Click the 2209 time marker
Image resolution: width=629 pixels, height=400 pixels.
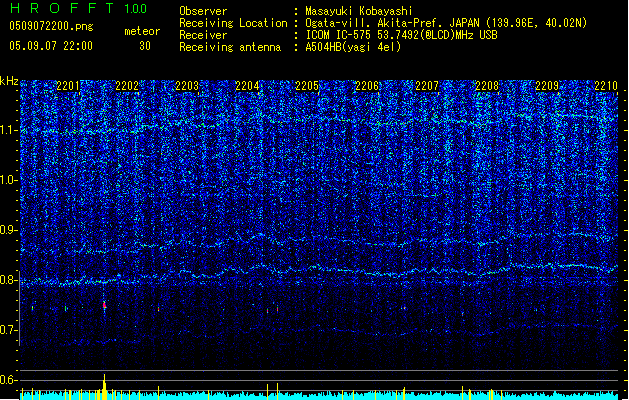547,87
